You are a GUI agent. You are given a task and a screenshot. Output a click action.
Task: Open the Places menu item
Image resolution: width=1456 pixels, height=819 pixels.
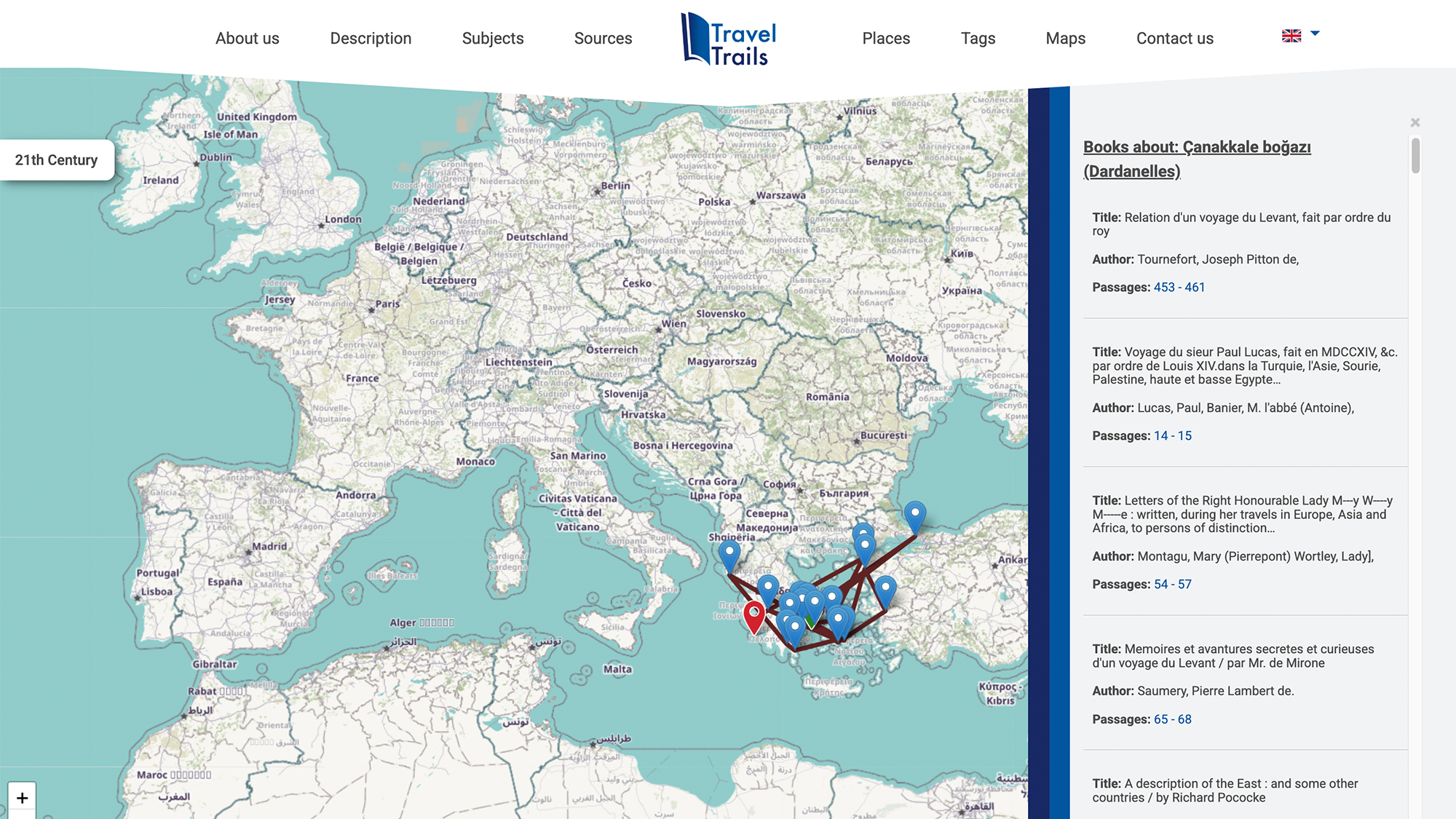click(886, 39)
